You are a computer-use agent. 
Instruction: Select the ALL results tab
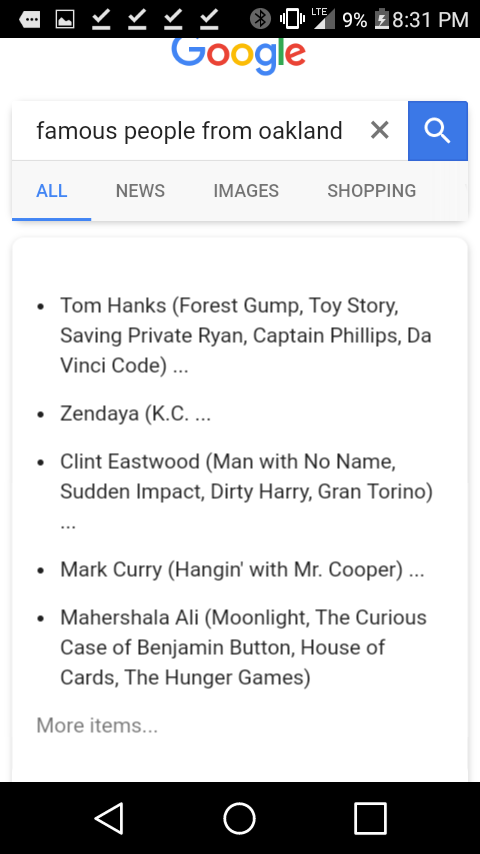52,191
